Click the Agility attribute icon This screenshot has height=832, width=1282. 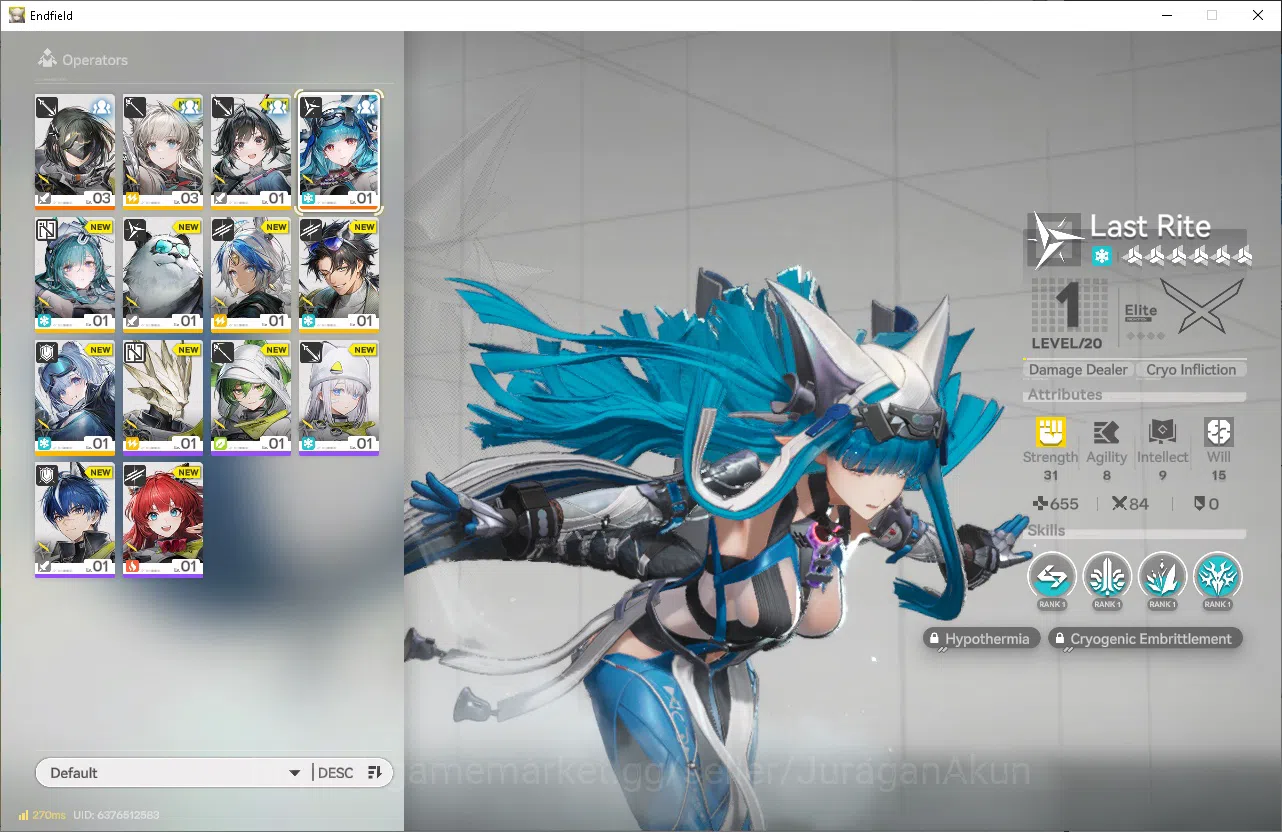(x=1106, y=432)
